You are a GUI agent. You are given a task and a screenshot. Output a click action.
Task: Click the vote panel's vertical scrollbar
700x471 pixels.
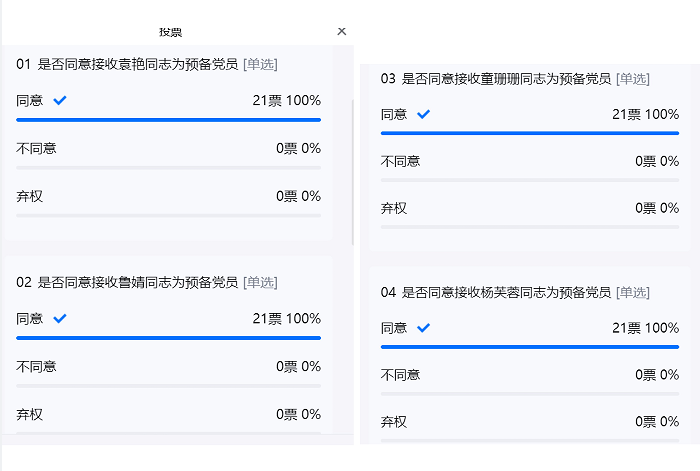(x=352, y=170)
